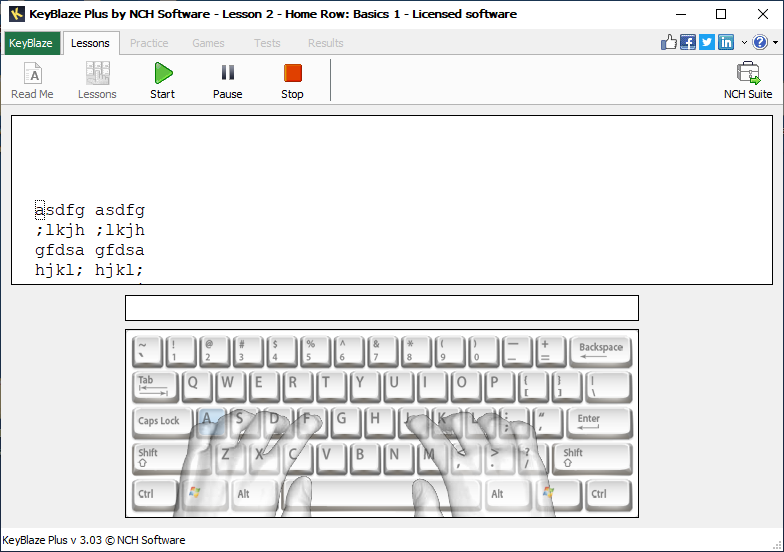This screenshot has height=552, width=784.
Task: Open the KeyBlaze green menu tab
Action: point(30,43)
